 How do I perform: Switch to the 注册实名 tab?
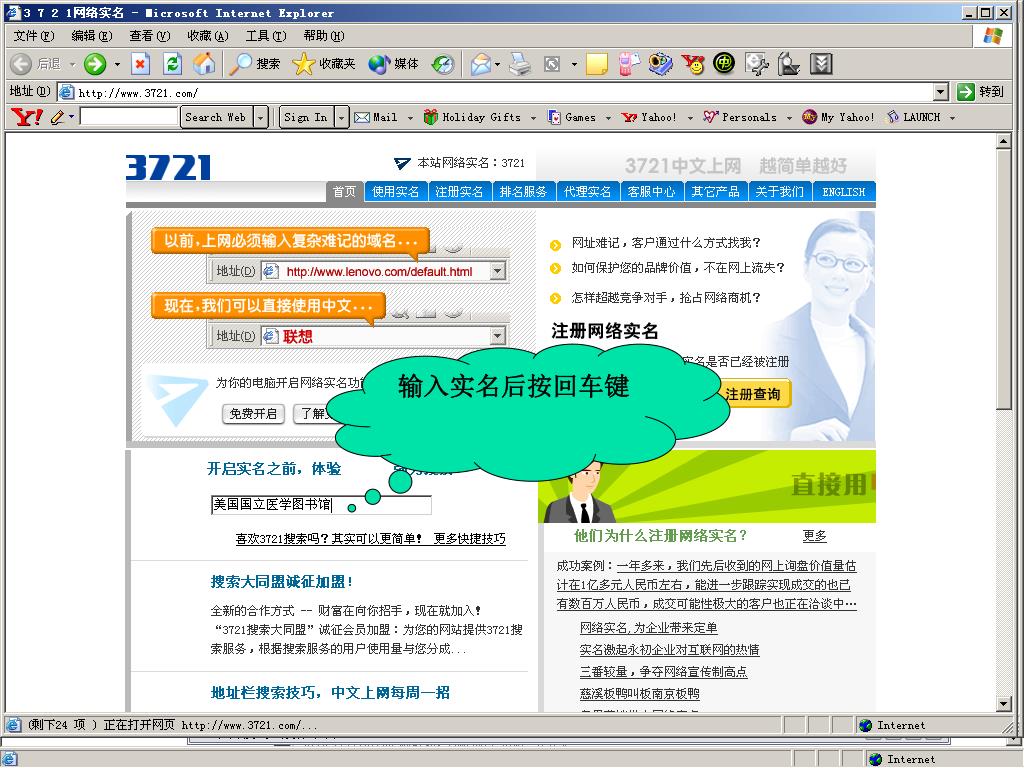pos(459,191)
